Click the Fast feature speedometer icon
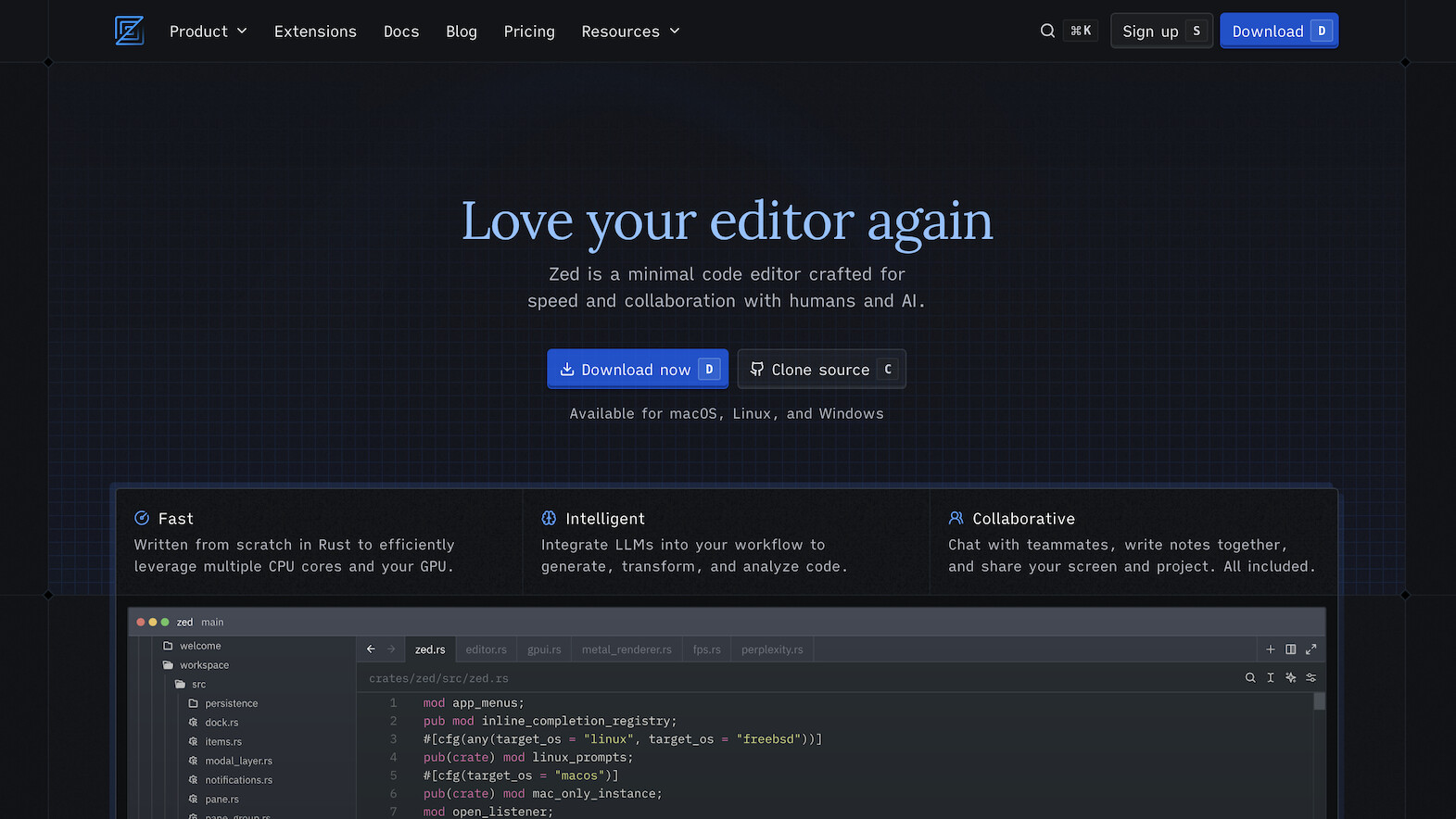The height and width of the screenshot is (819, 1456). pyautogui.click(x=142, y=518)
